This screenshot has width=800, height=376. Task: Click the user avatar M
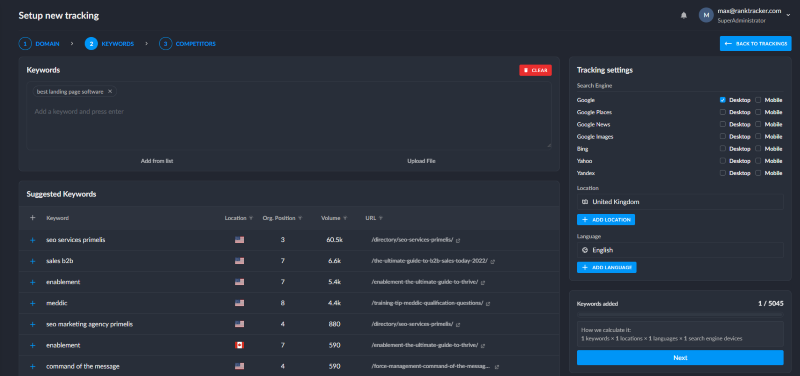[706, 15]
